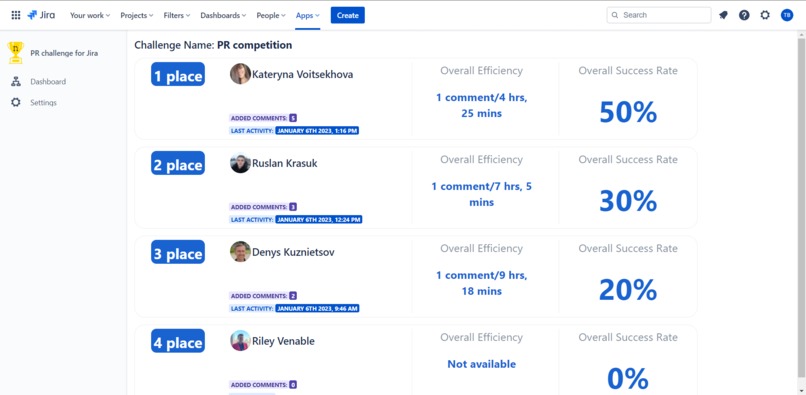Click Kateryna's added comments count 5
806x395 pixels.
pos(293,118)
